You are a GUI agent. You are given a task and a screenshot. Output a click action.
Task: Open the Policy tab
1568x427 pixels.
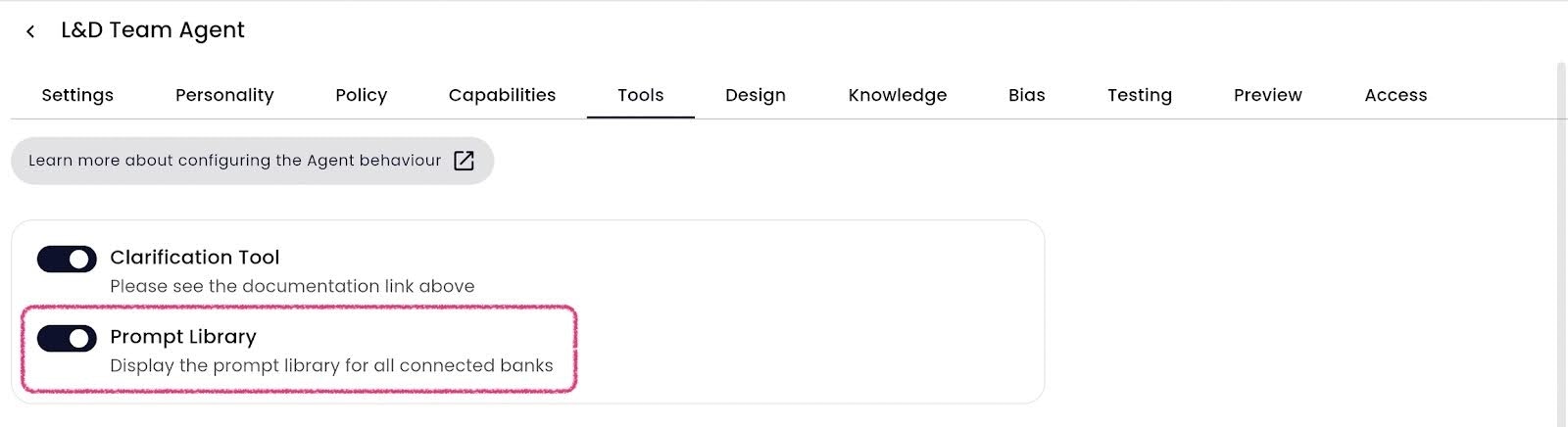pyautogui.click(x=362, y=95)
